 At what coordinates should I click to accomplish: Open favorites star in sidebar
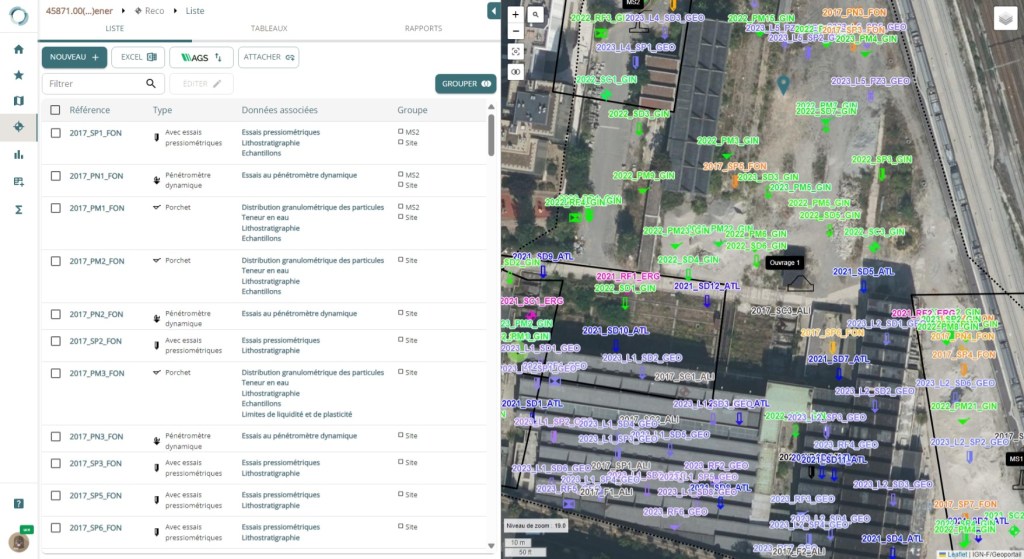tap(18, 75)
